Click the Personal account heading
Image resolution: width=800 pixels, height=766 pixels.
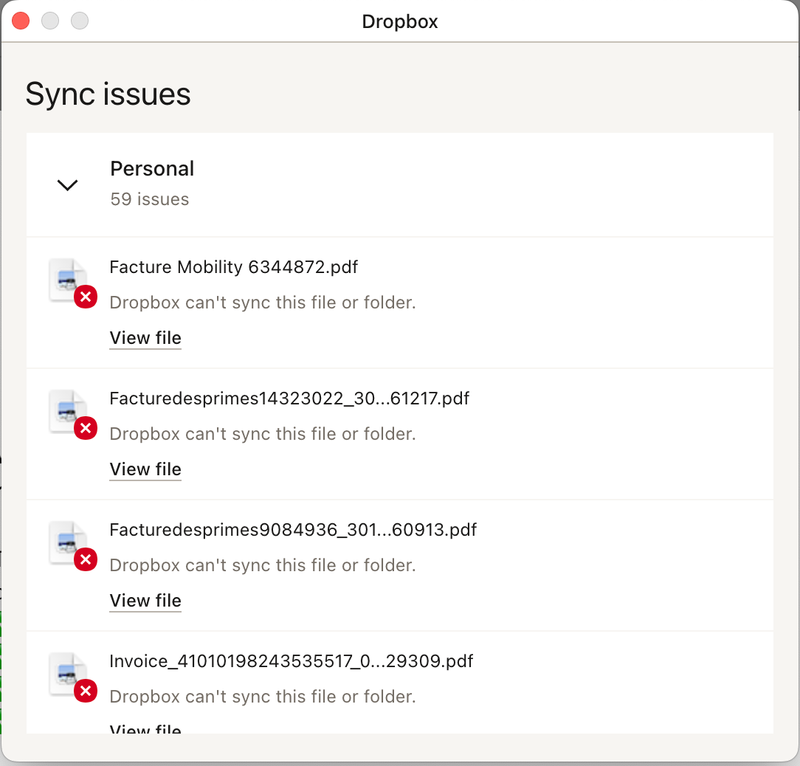152,169
